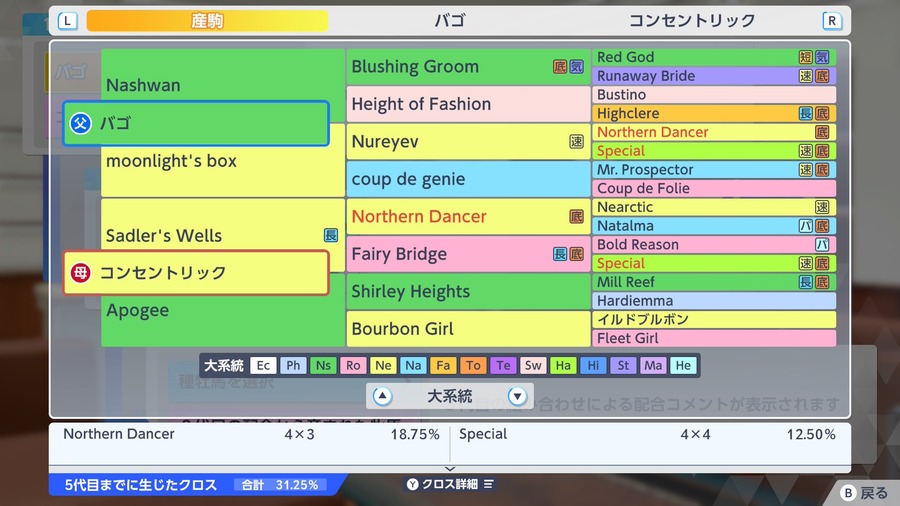Select the Na lineage legend chip

pos(413,365)
